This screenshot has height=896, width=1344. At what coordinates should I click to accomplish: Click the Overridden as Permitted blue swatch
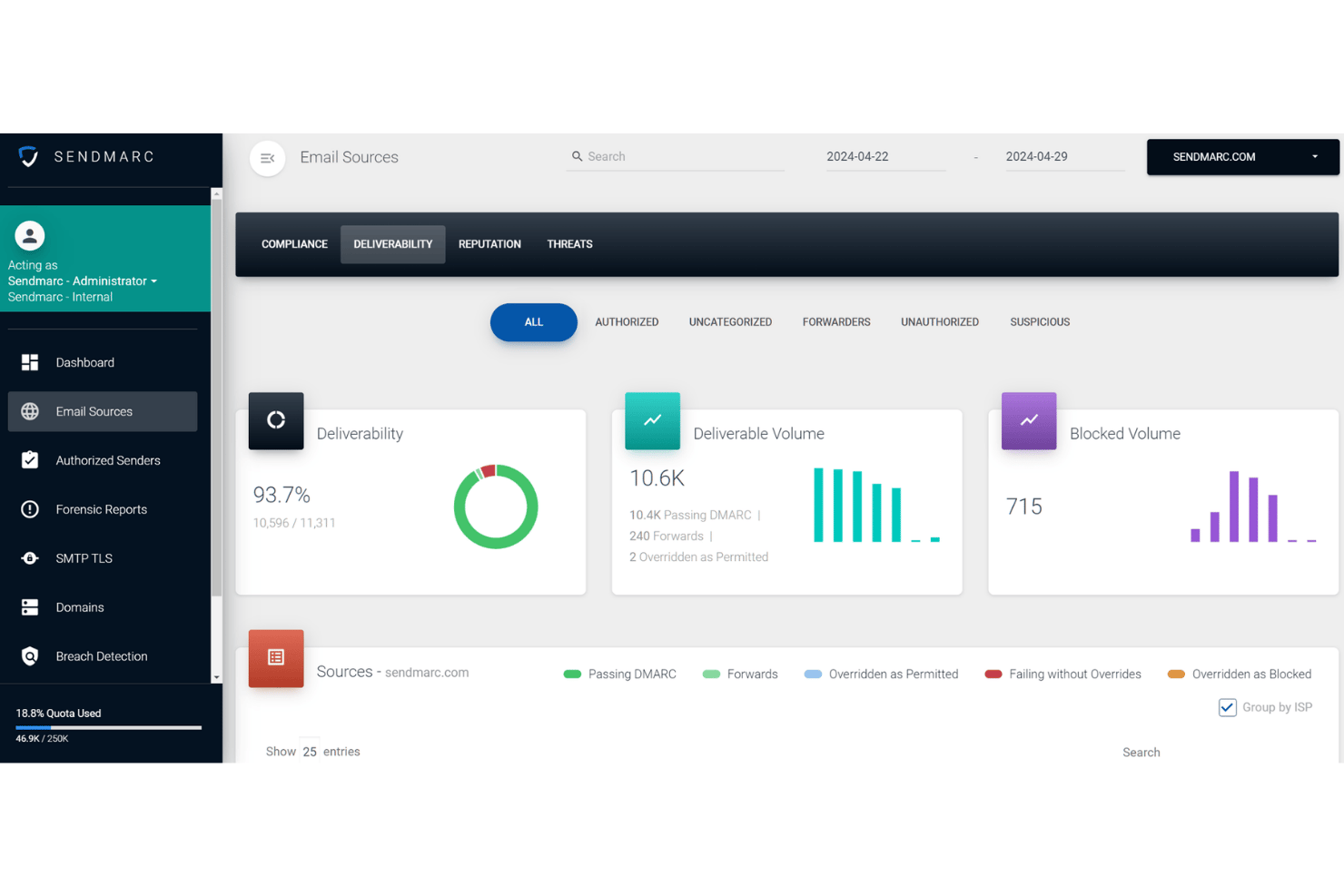813,674
